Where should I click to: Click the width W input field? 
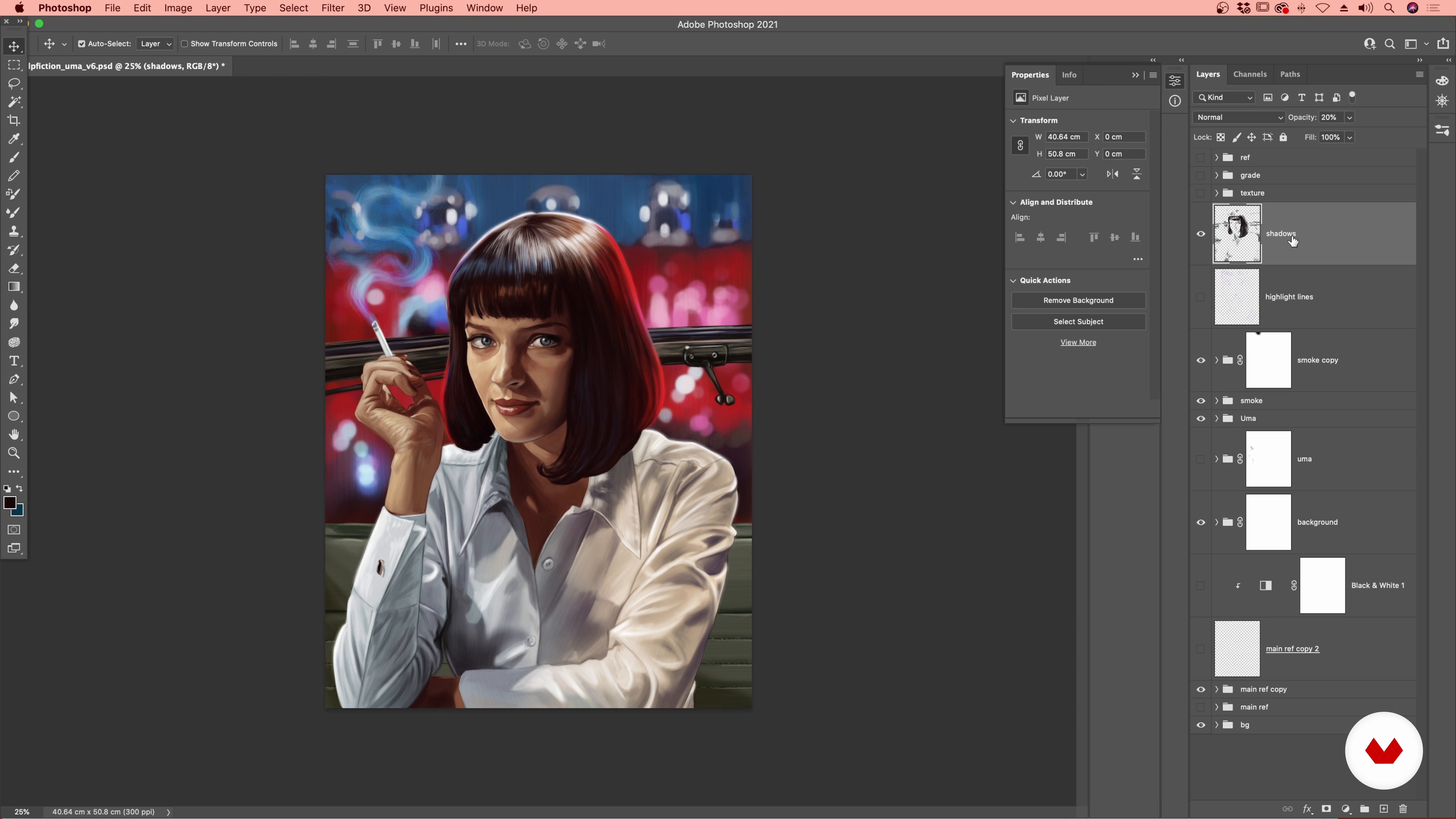[x=1066, y=137]
